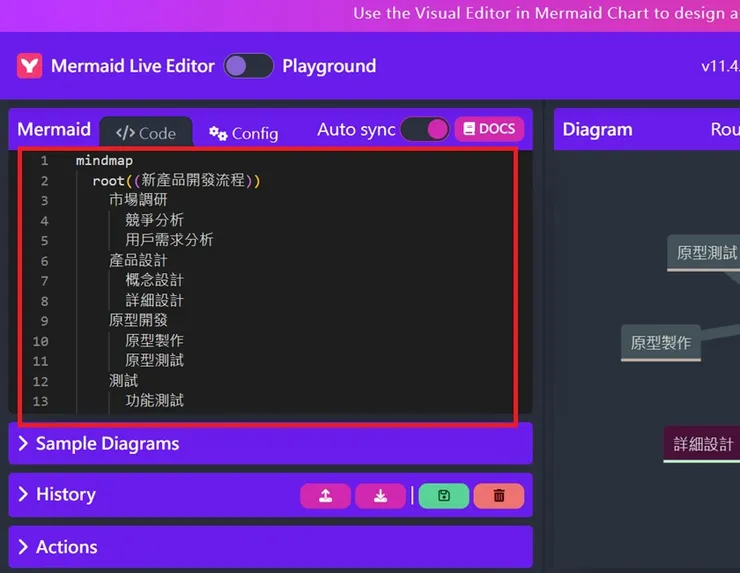Click line number 13 in the gutter
Screen dimensions: 740x573
(41, 401)
